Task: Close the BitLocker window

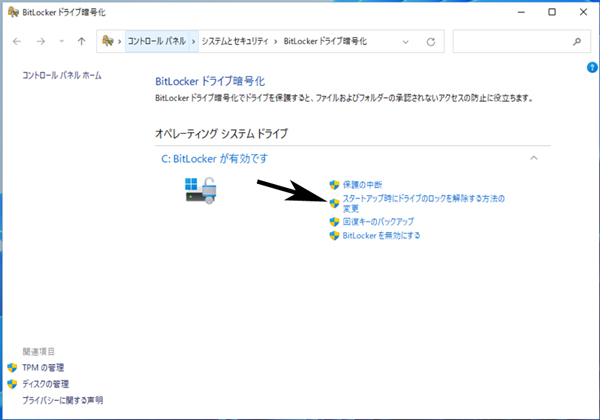Action: coord(583,12)
